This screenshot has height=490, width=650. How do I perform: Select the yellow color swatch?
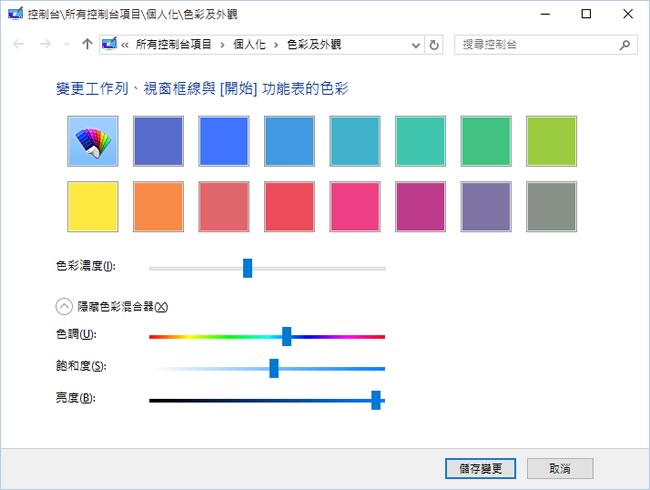(93, 206)
